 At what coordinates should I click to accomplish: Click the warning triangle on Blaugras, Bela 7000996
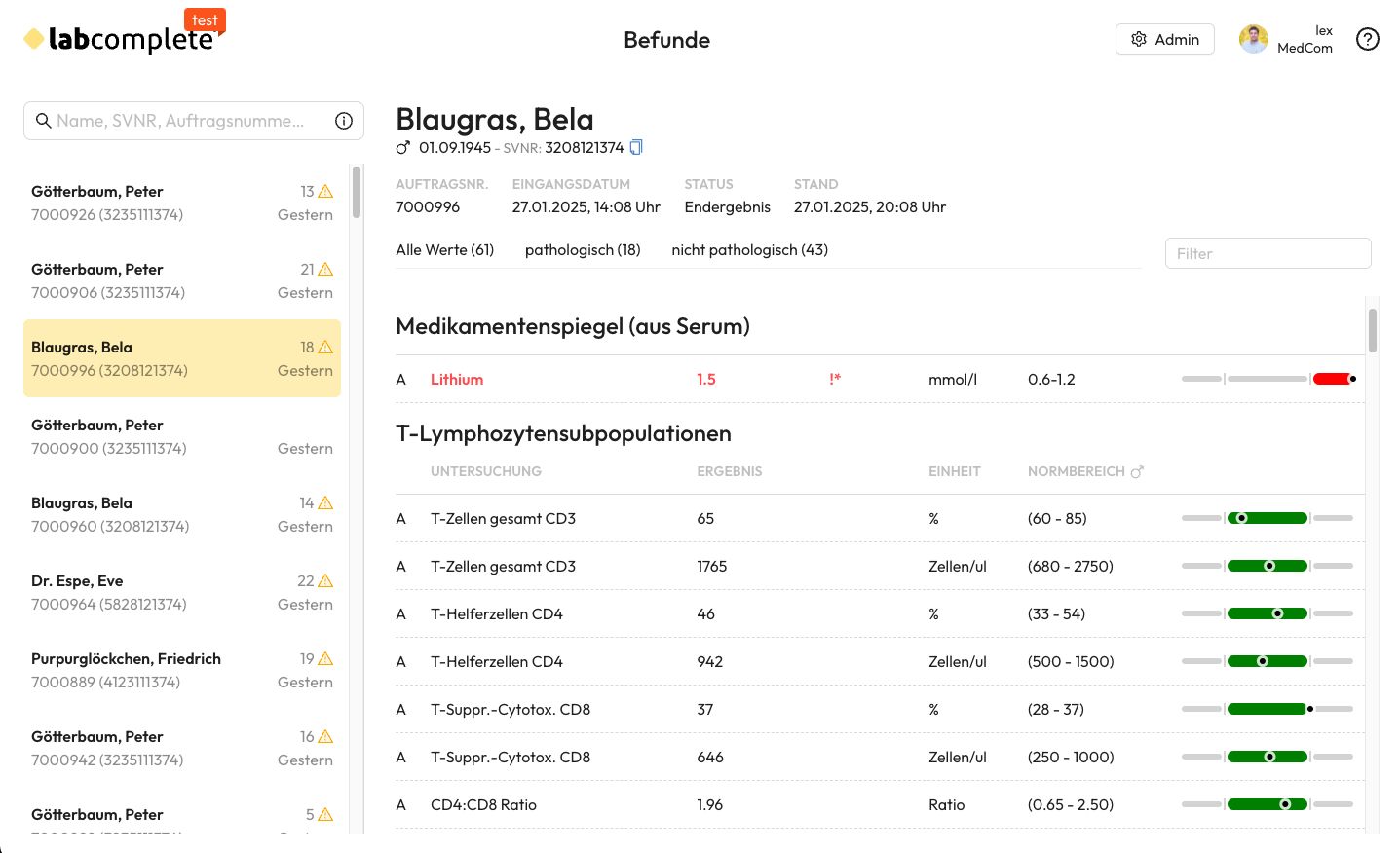pyautogui.click(x=324, y=346)
